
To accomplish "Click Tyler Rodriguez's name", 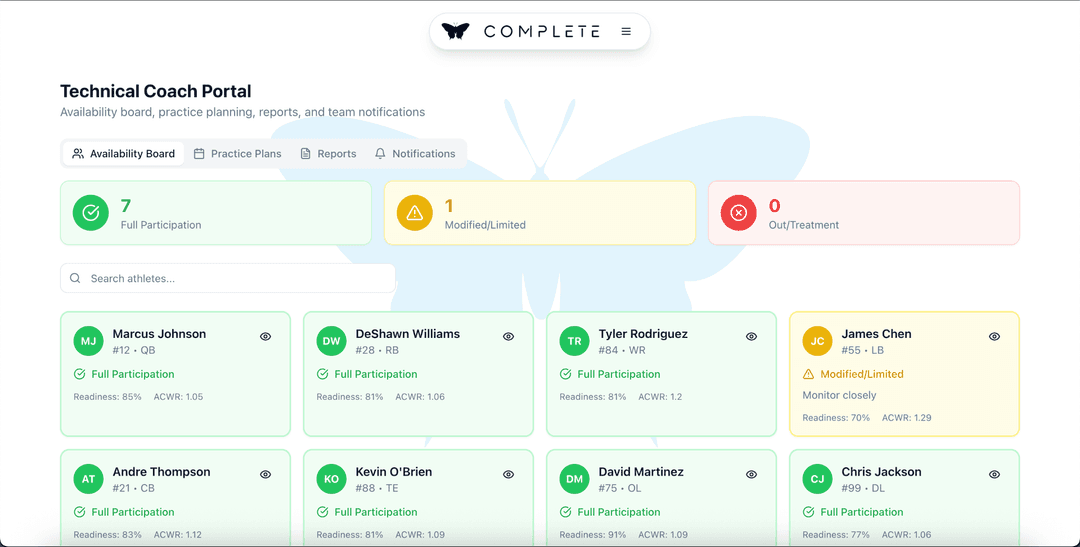I will point(643,333).
